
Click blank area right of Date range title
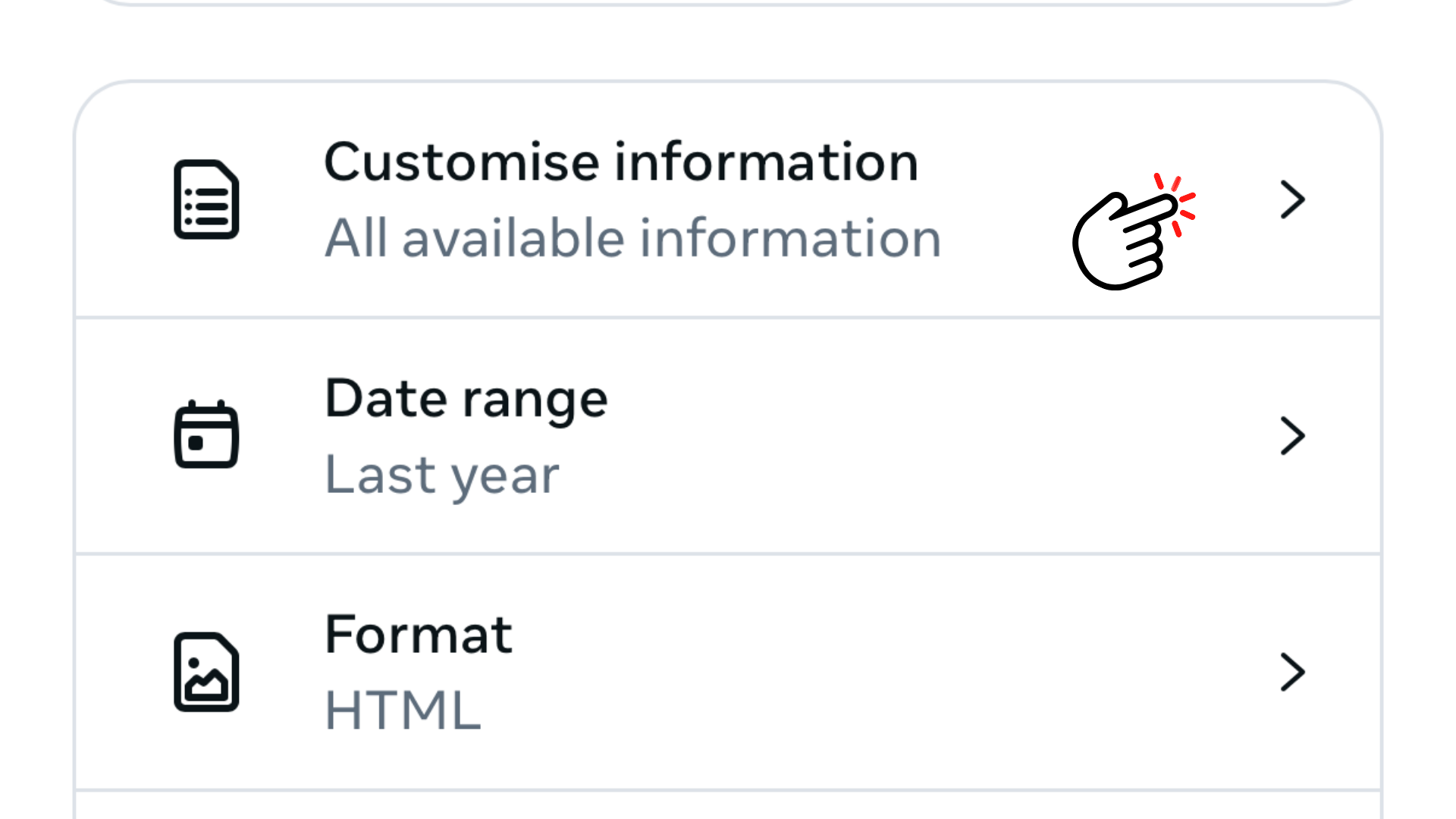910,399
